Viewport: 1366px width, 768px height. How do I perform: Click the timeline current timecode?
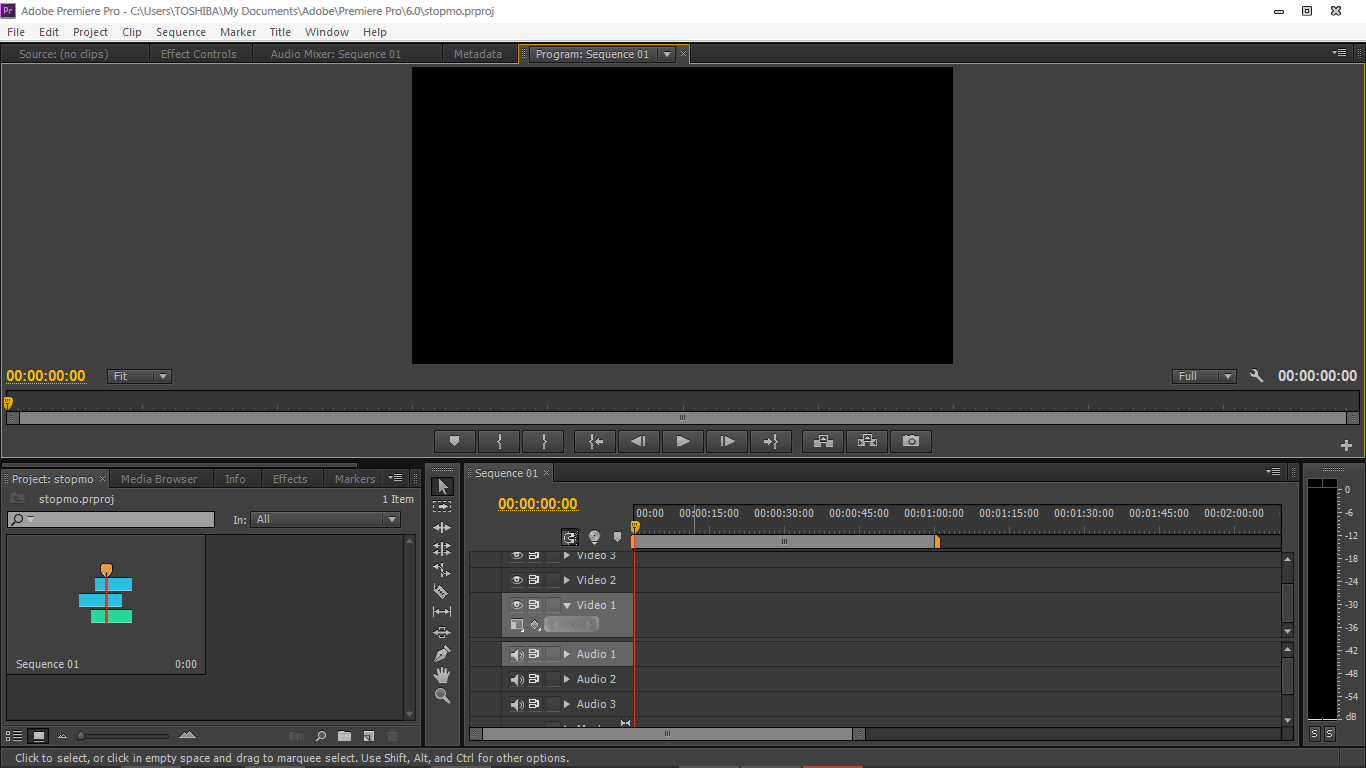coord(538,504)
